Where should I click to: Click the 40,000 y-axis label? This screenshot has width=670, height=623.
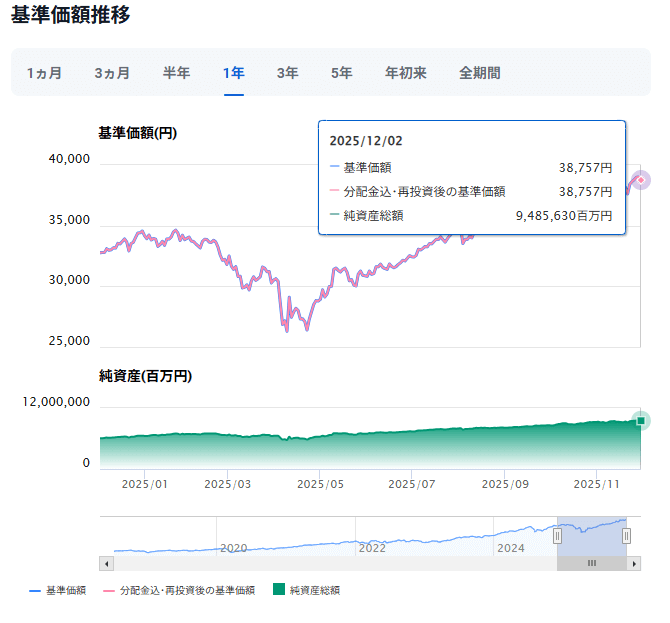(x=69, y=159)
